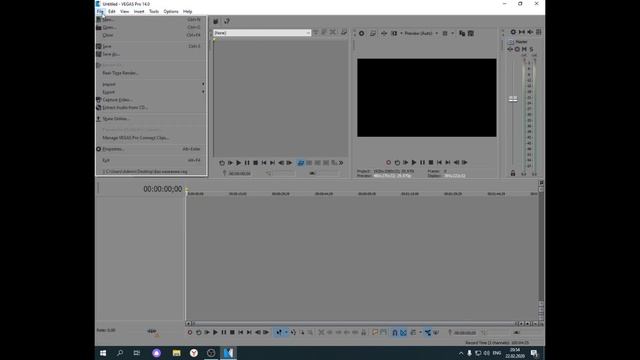Screen dimensions: 640x360
Task: Click record button under video preview
Action: pyautogui.click(x=389, y=162)
